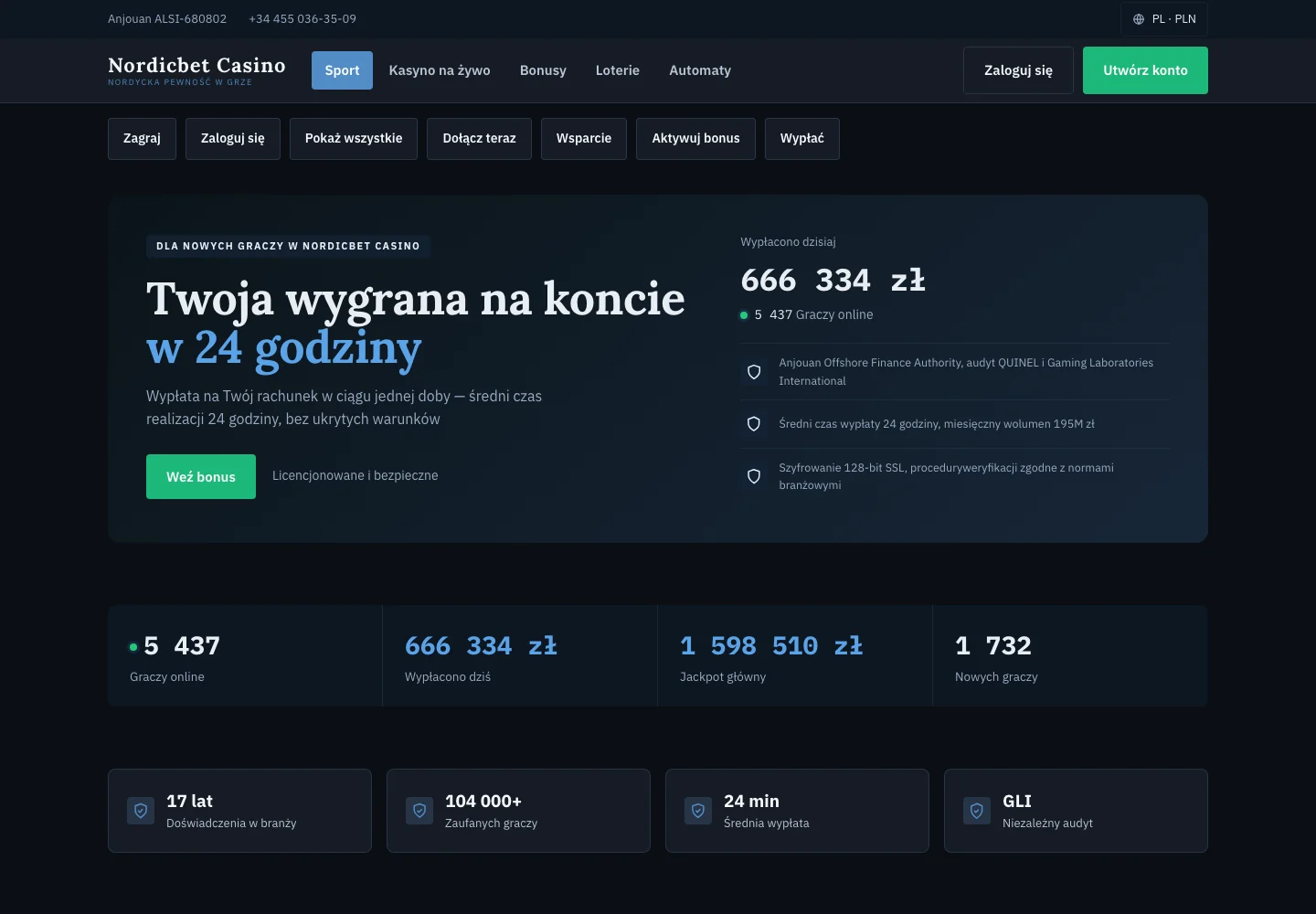Click Zaloguj się in quick actions row
Image resolution: width=1316 pixels, height=914 pixels.
[233, 139]
